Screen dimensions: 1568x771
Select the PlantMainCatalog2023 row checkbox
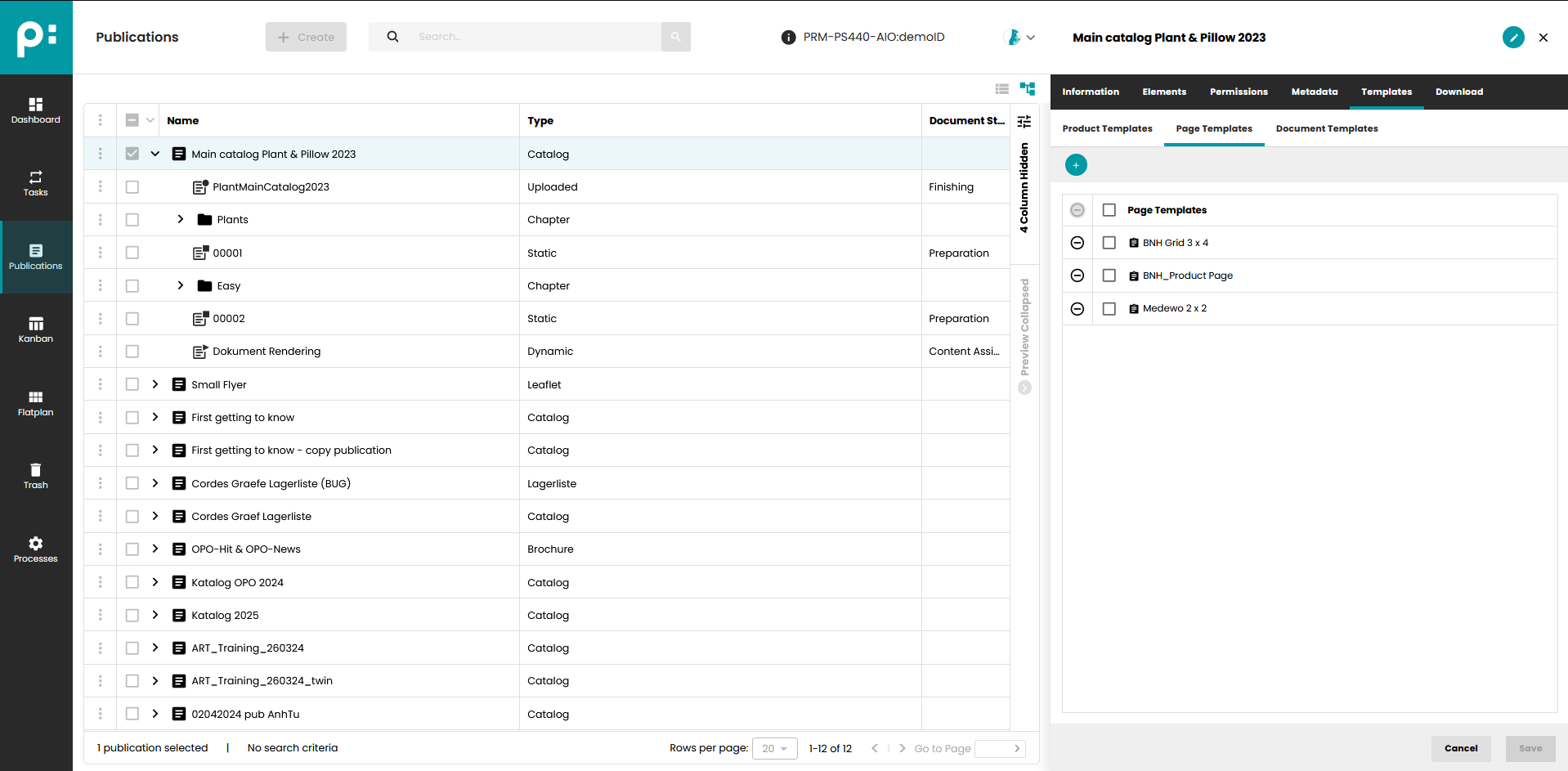132,186
